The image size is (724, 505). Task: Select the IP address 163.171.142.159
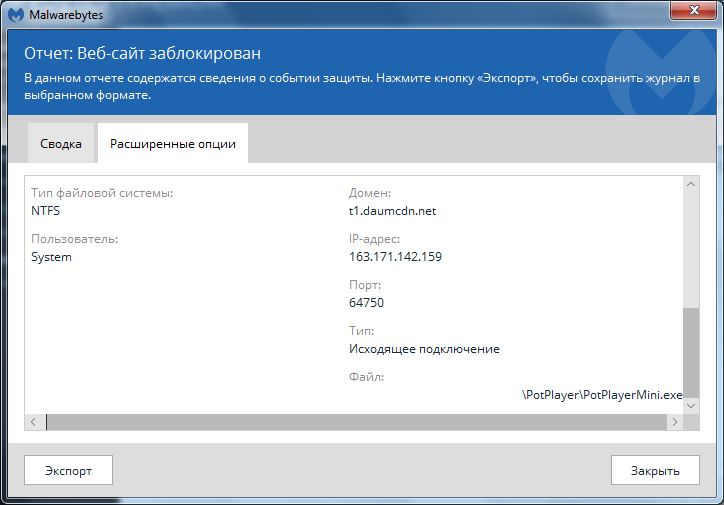click(395, 257)
